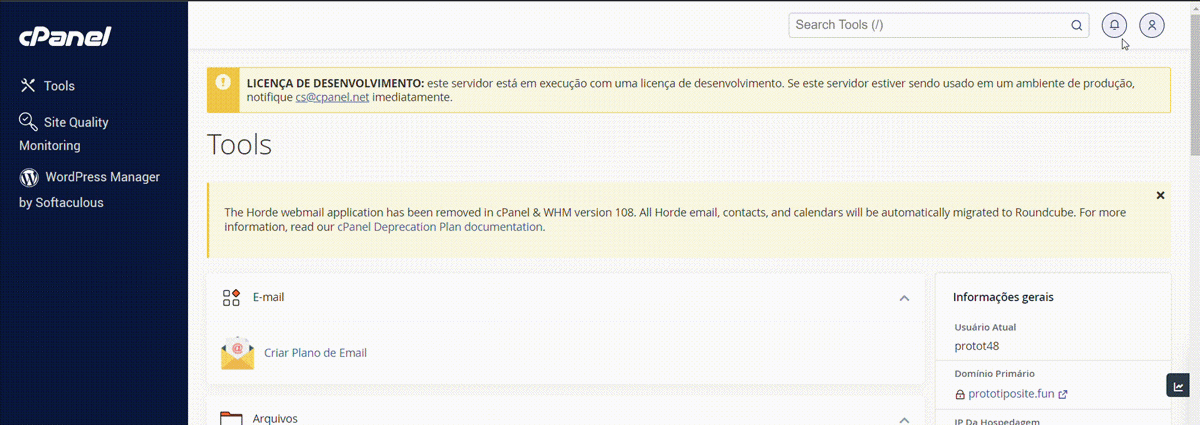1200x425 pixels.
Task: Click the Informações gerais heading
Action: tap(1003, 297)
